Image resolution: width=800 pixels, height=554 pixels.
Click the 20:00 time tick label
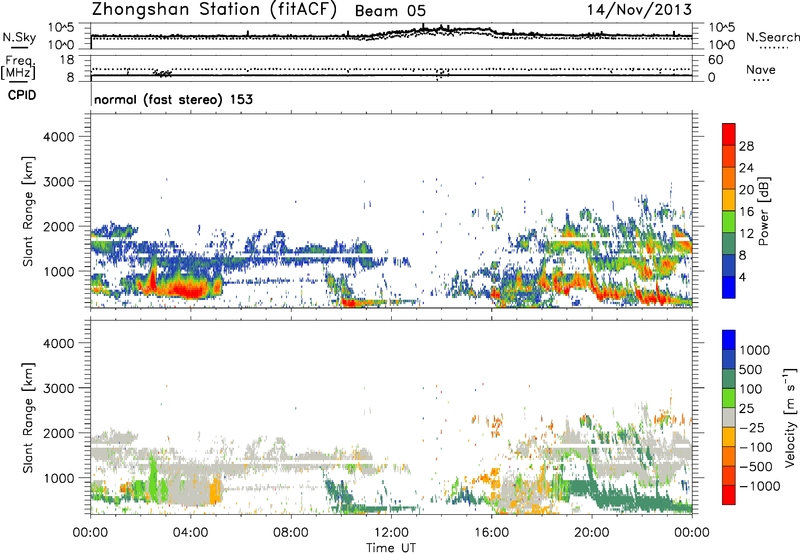(592, 533)
